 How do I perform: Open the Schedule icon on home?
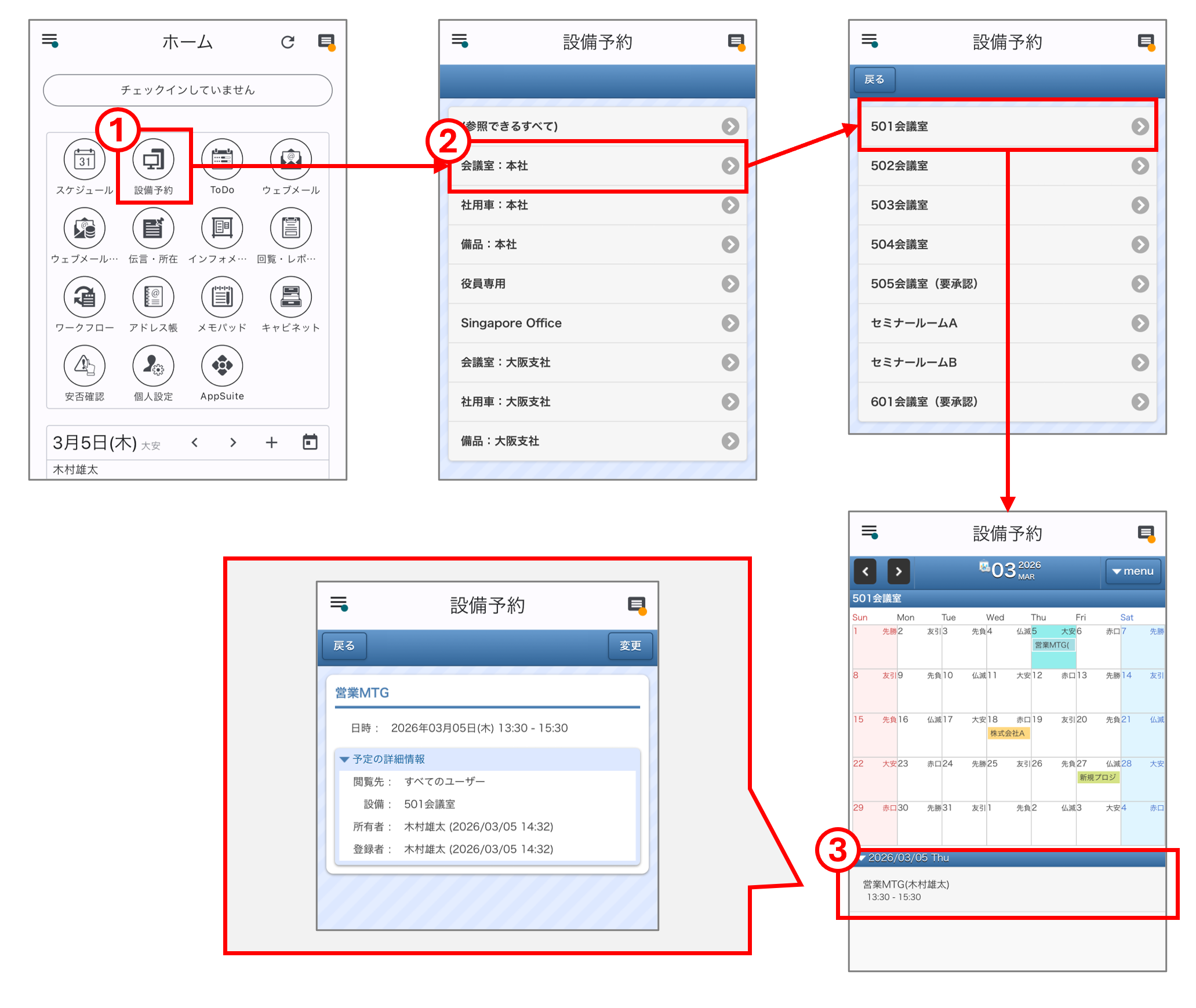coord(85,160)
